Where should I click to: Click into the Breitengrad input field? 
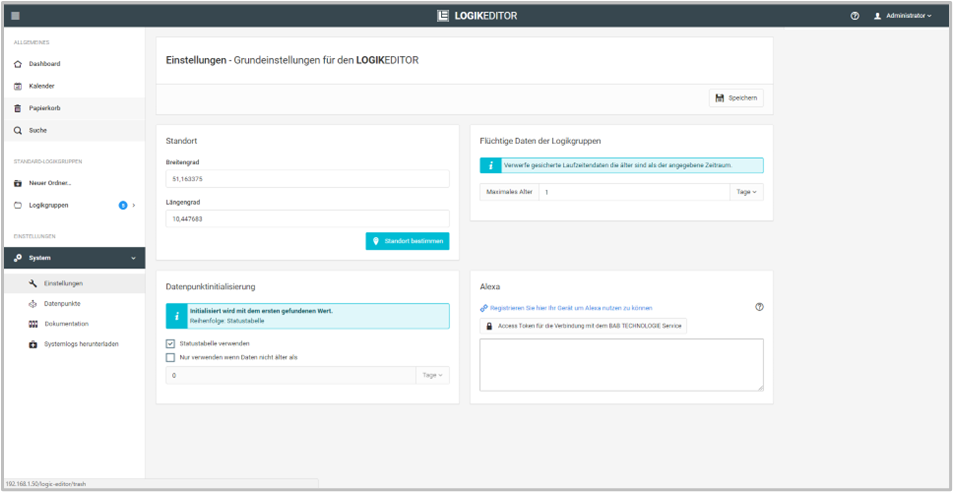pyautogui.click(x=307, y=179)
